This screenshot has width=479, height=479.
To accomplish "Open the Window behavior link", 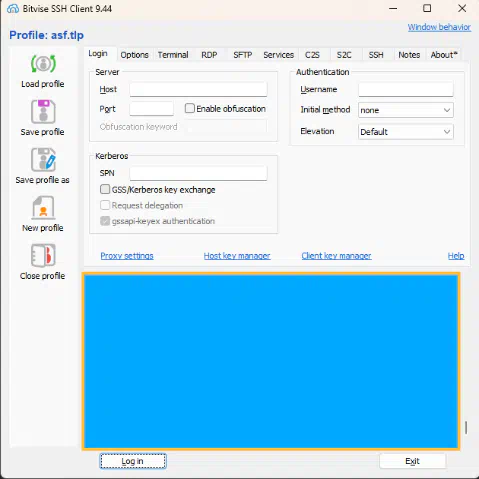I will (439, 27).
